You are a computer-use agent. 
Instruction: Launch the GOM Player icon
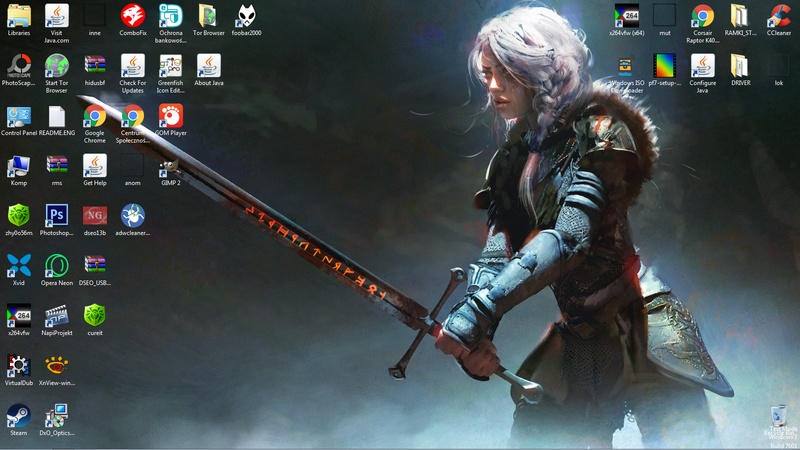pyautogui.click(x=170, y=116)
